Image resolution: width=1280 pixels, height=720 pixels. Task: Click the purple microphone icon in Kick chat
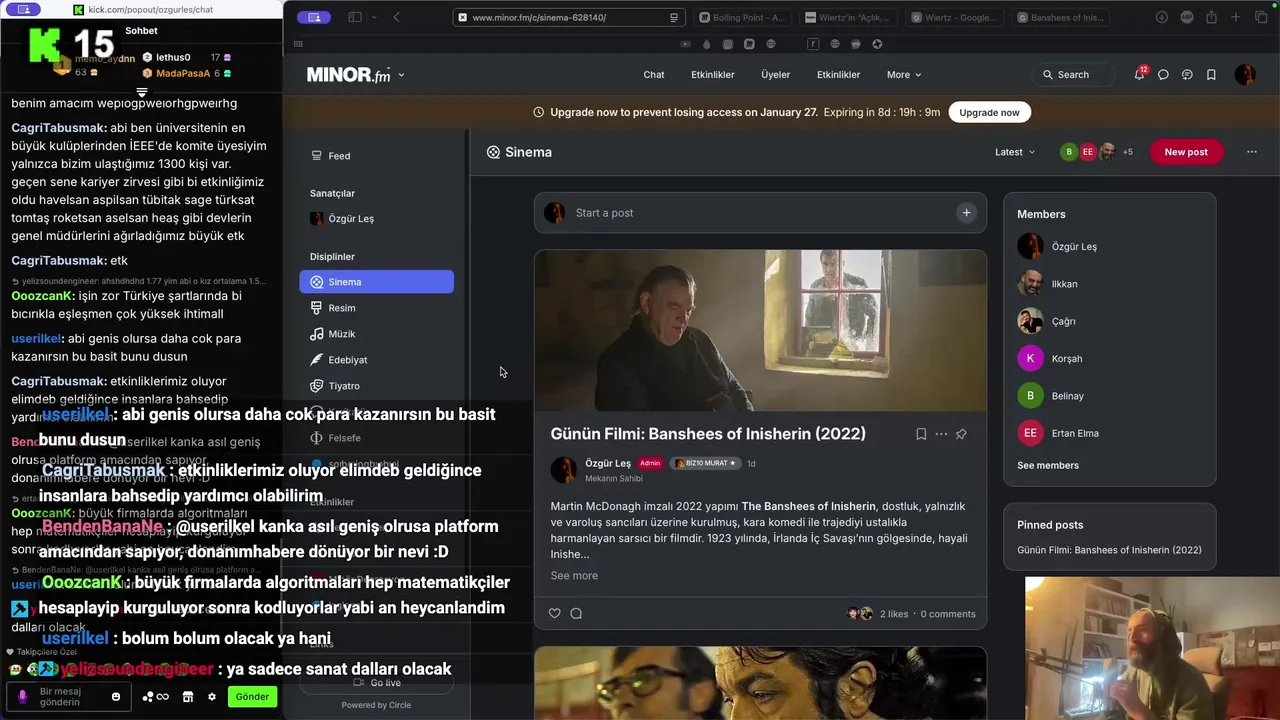(22, 696)
